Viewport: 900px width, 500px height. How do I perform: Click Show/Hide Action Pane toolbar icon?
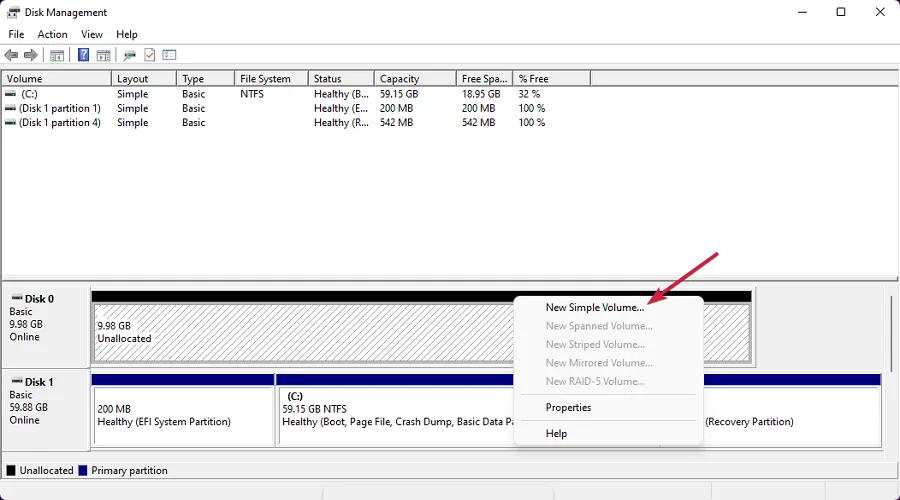(x=103, y=55)
